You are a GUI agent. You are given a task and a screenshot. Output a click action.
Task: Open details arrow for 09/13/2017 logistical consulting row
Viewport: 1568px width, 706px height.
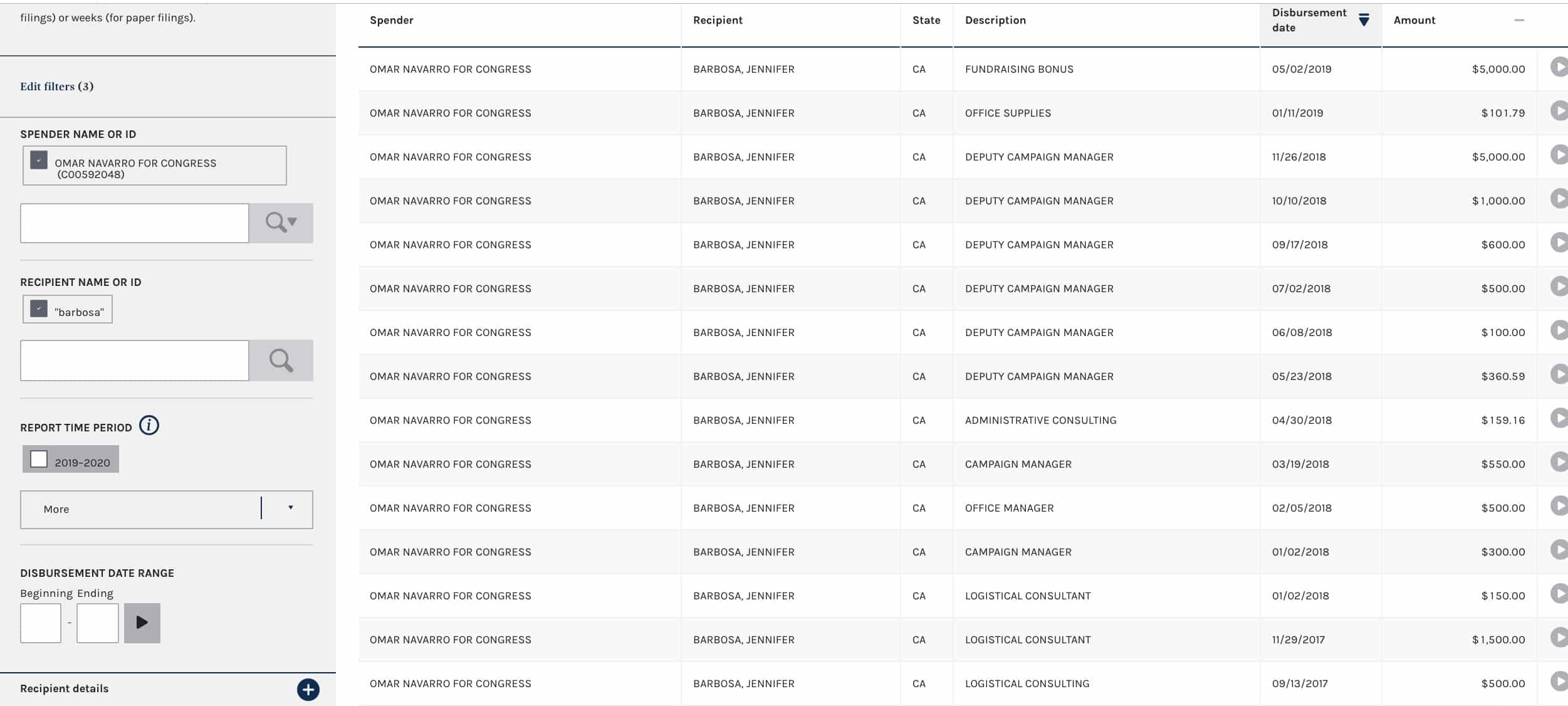tap(1559, 681)
